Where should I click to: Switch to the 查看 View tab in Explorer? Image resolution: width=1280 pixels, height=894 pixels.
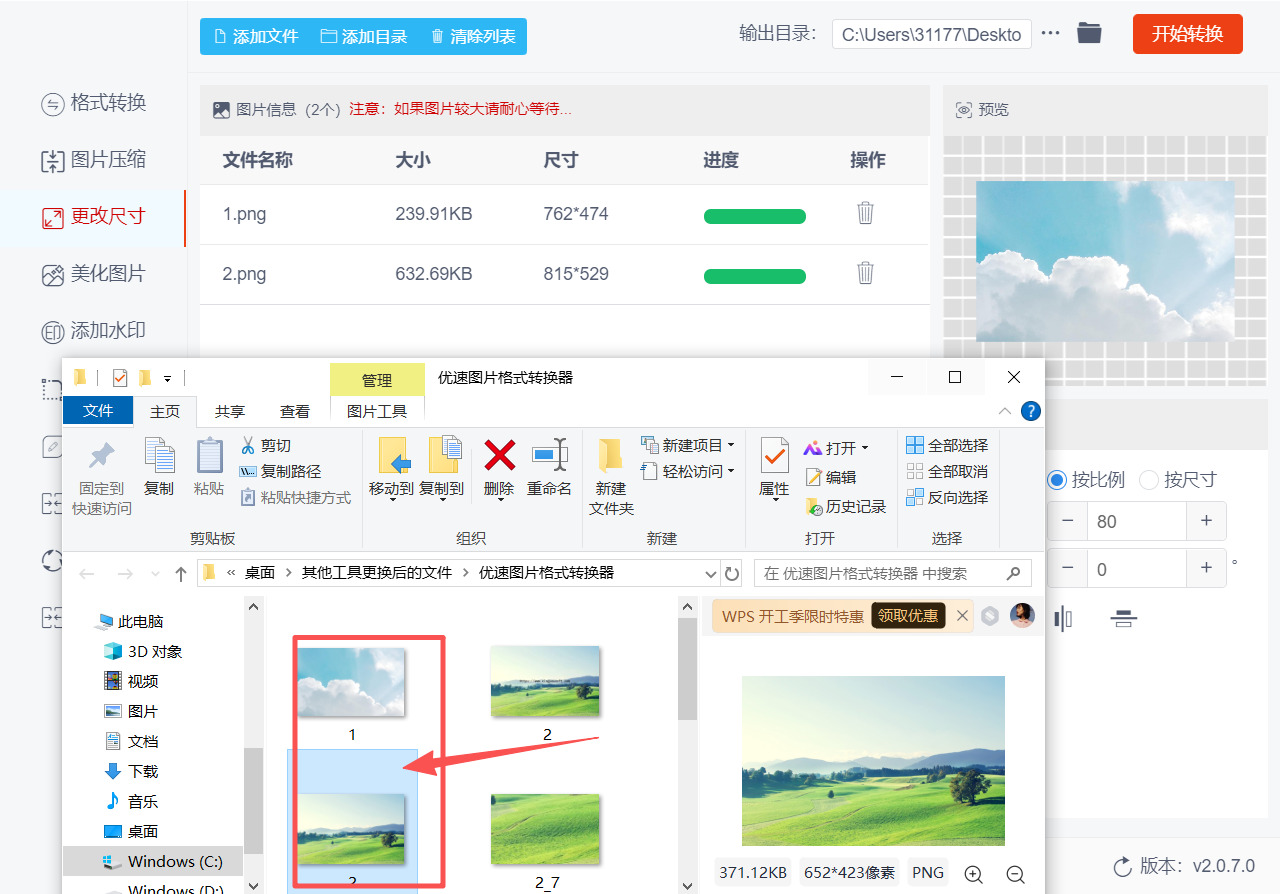[294, 410]
